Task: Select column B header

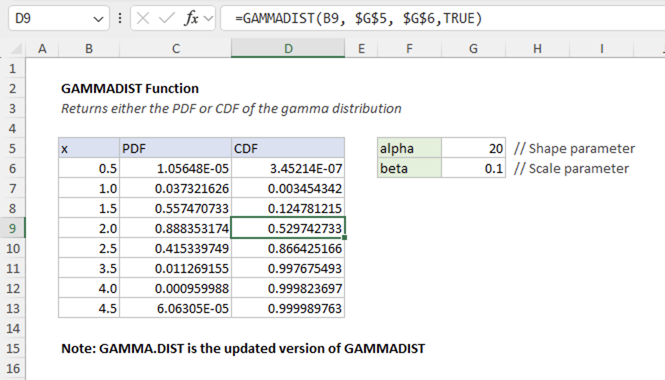Action: tap(89, 49)
